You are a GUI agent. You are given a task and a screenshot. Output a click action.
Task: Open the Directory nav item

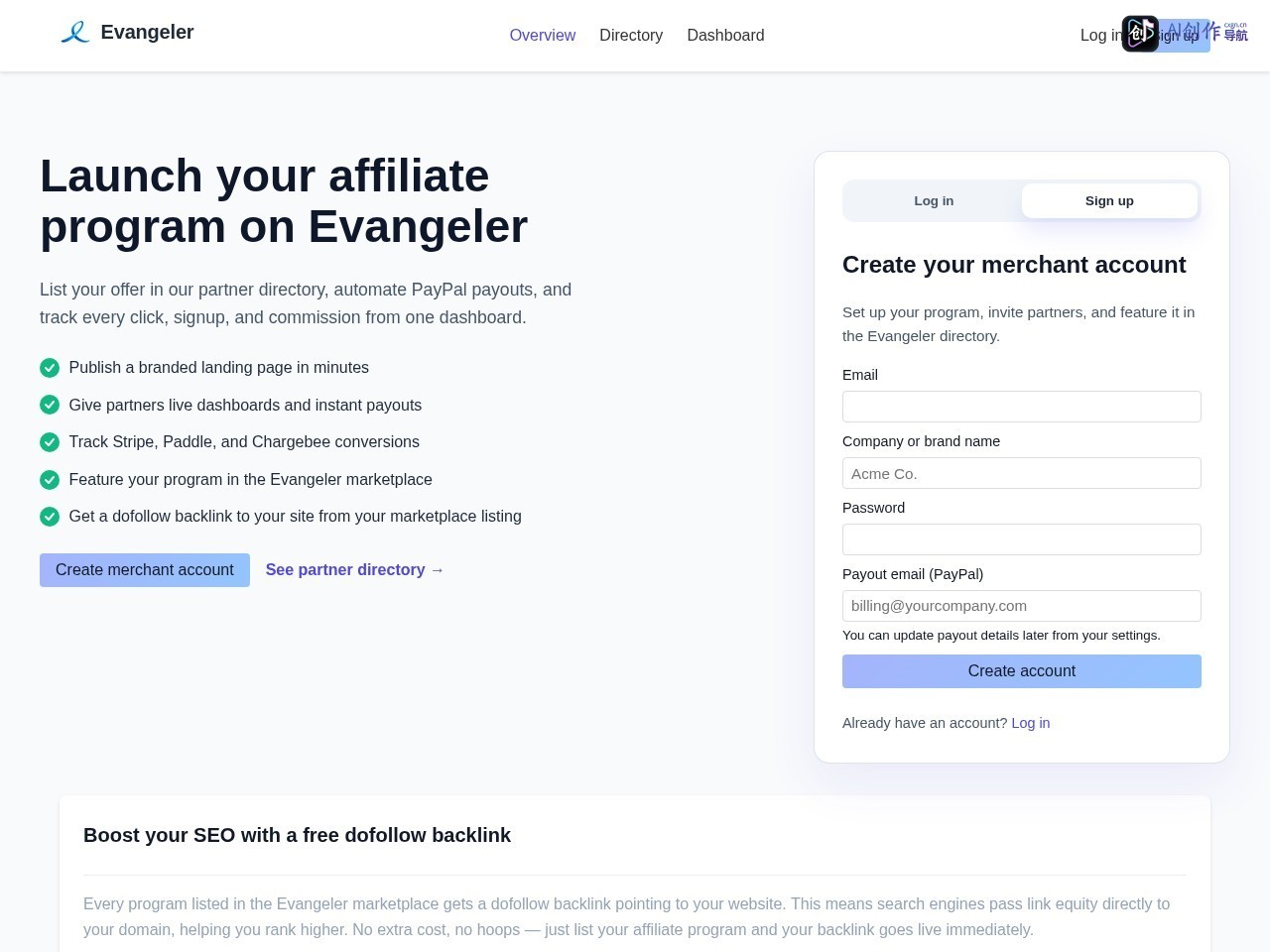[x=631, y=35]
